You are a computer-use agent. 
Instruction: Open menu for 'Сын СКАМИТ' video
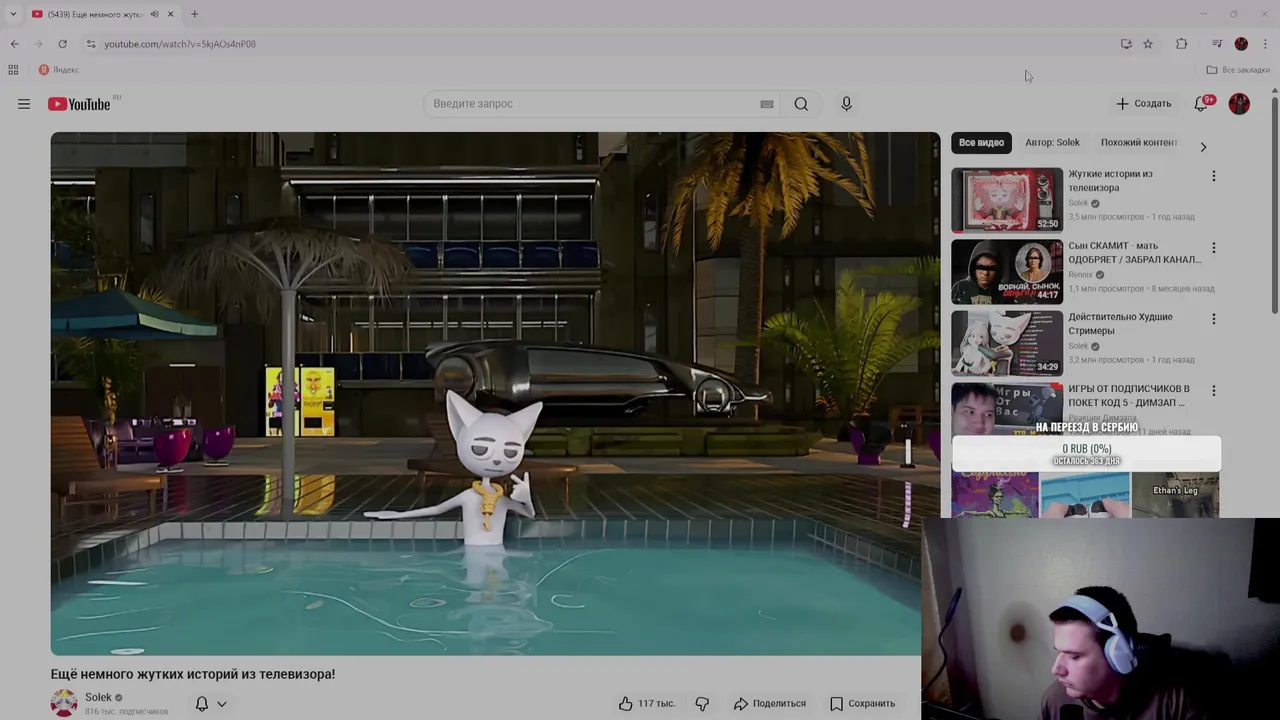pos(1214,248)
